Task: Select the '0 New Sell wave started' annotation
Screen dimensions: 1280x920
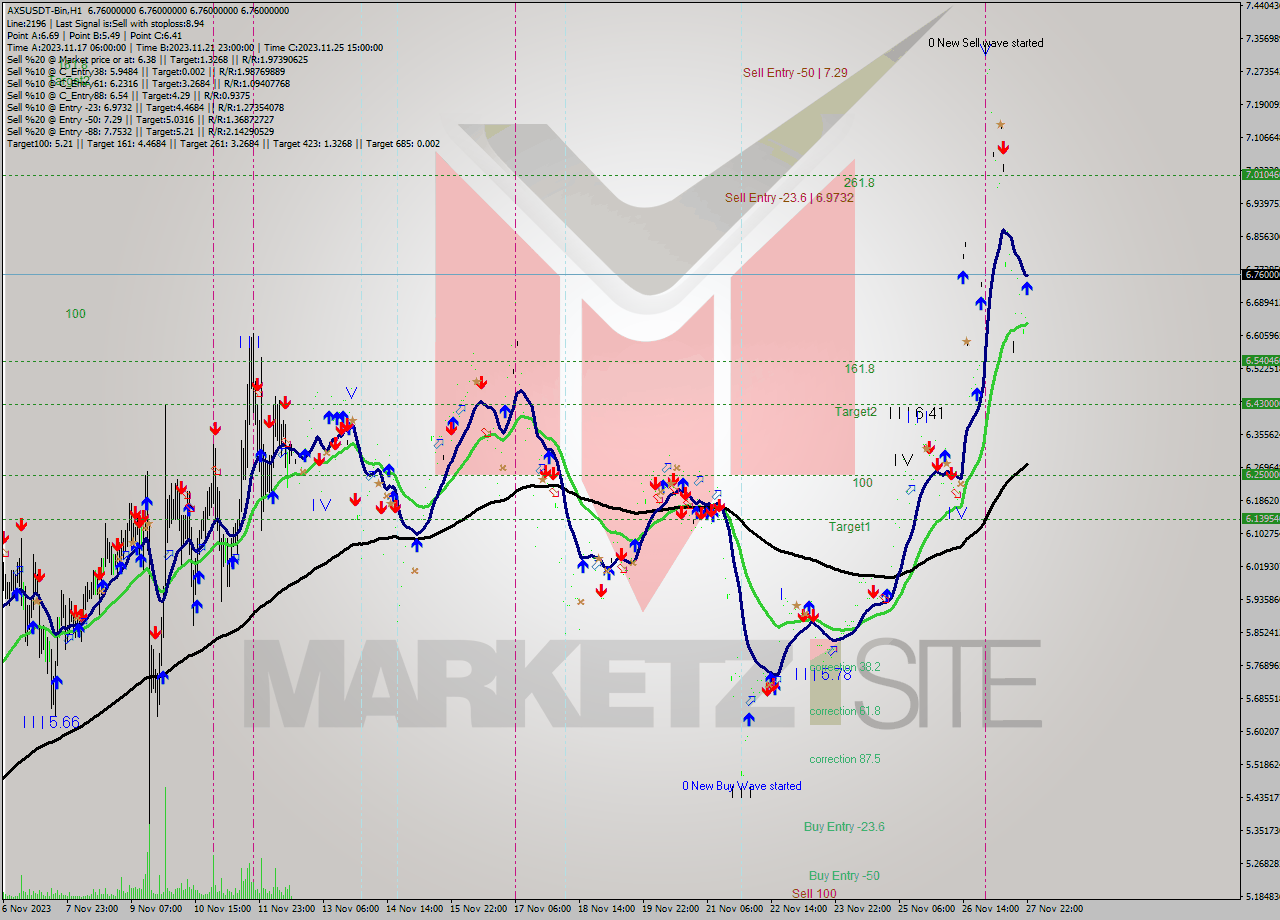Action: tap(985, 43)
